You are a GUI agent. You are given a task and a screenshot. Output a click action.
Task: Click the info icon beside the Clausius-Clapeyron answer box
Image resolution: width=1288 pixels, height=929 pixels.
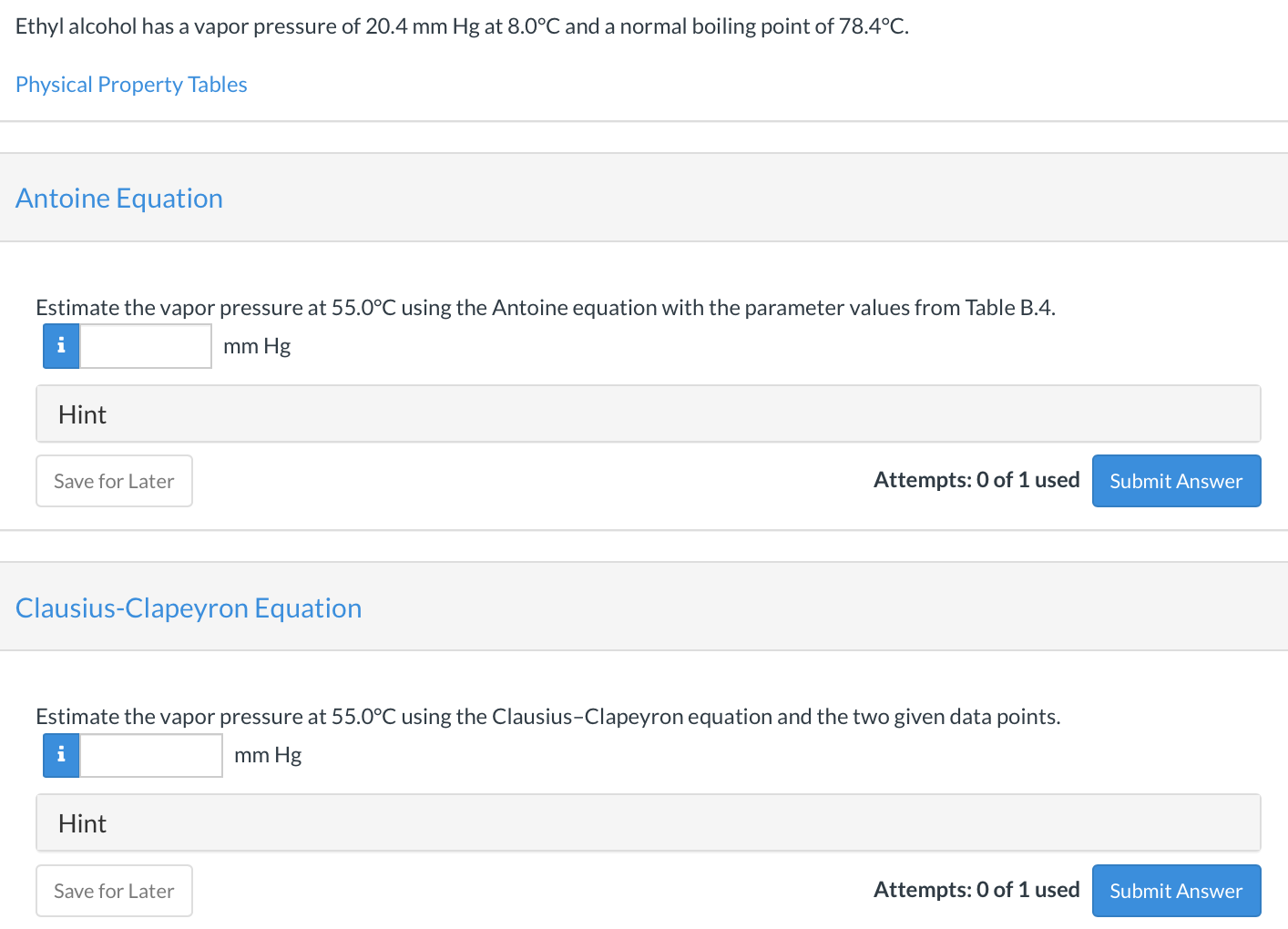61,755
